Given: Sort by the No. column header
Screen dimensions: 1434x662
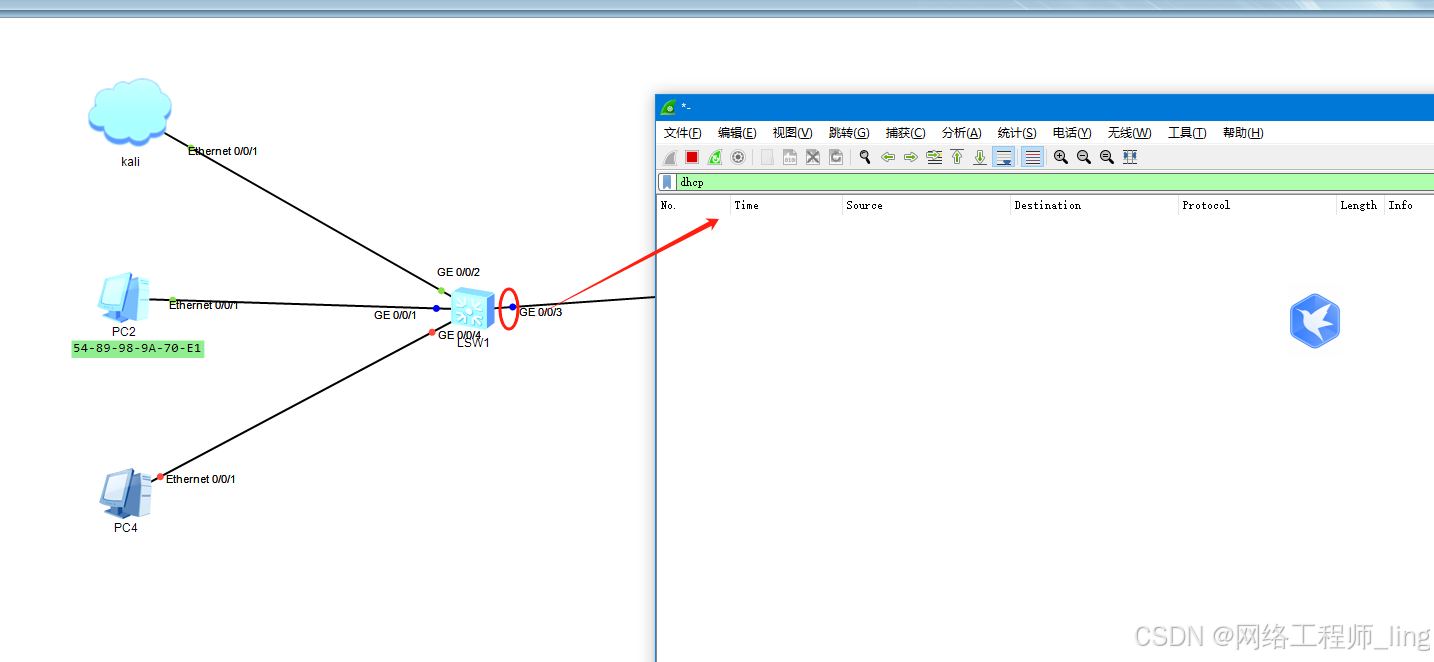Looking at the screenshot, I should 694,205.
